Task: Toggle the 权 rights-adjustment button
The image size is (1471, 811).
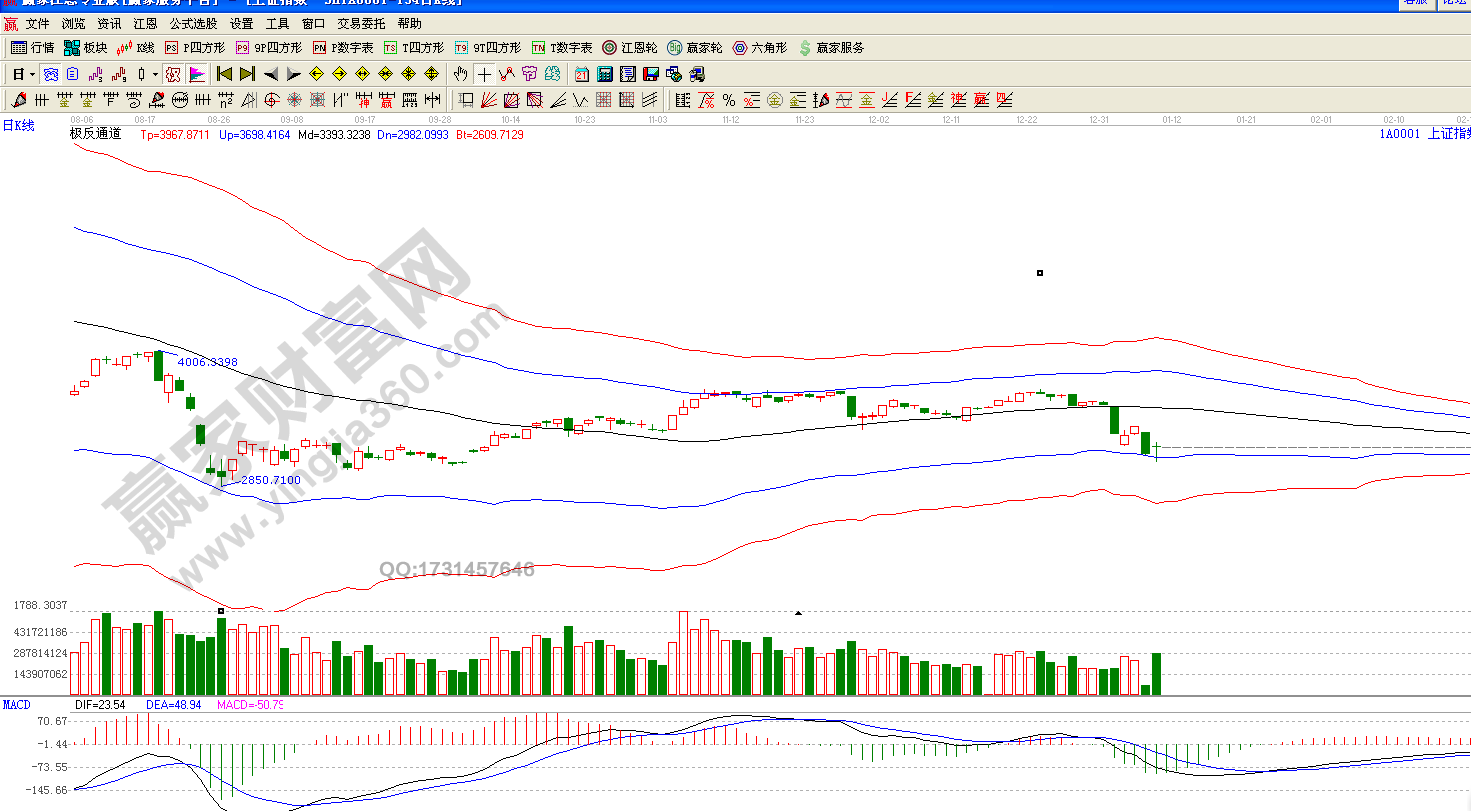Action: (x=173, y=74)
